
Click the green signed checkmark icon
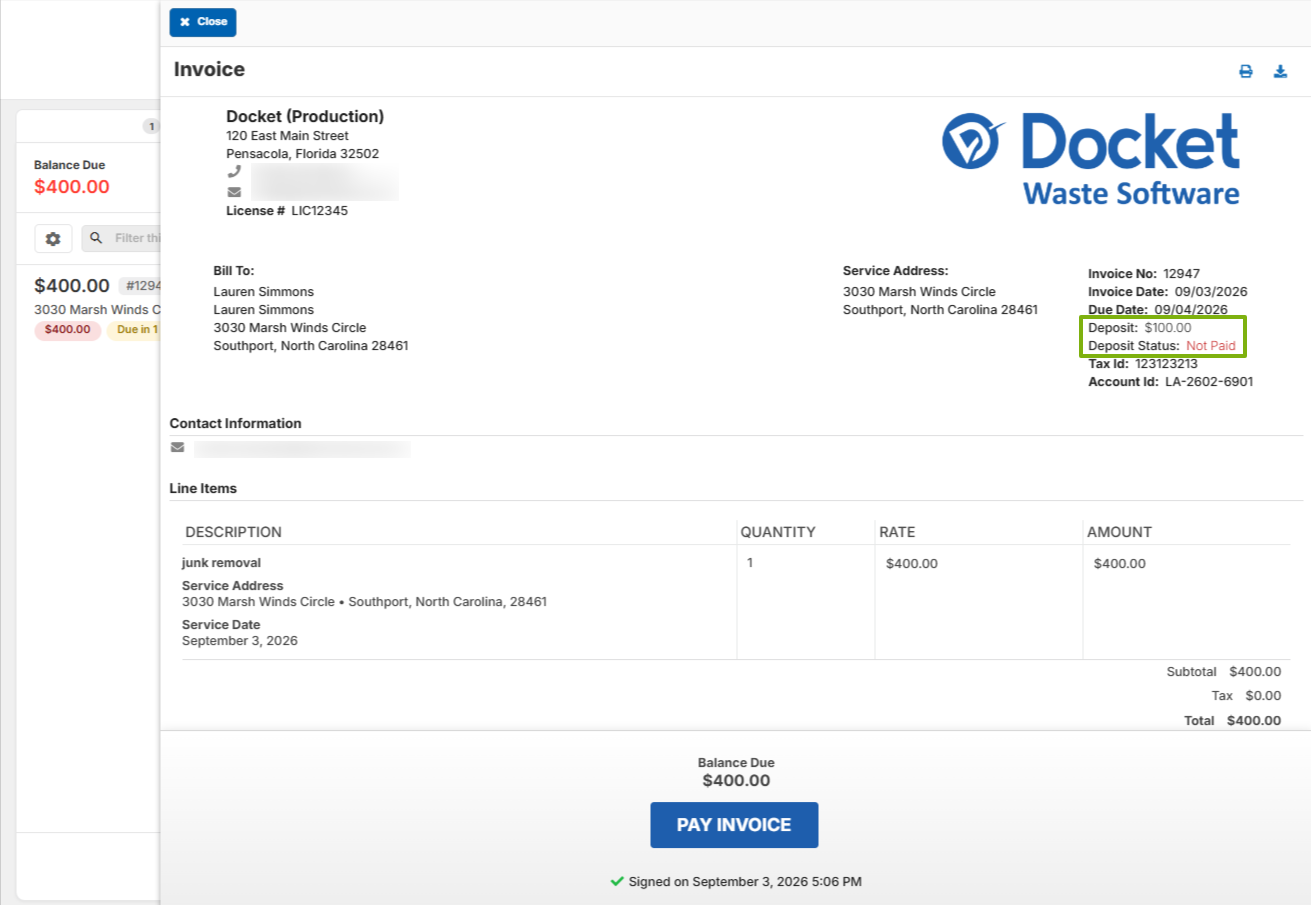[617, 881]
